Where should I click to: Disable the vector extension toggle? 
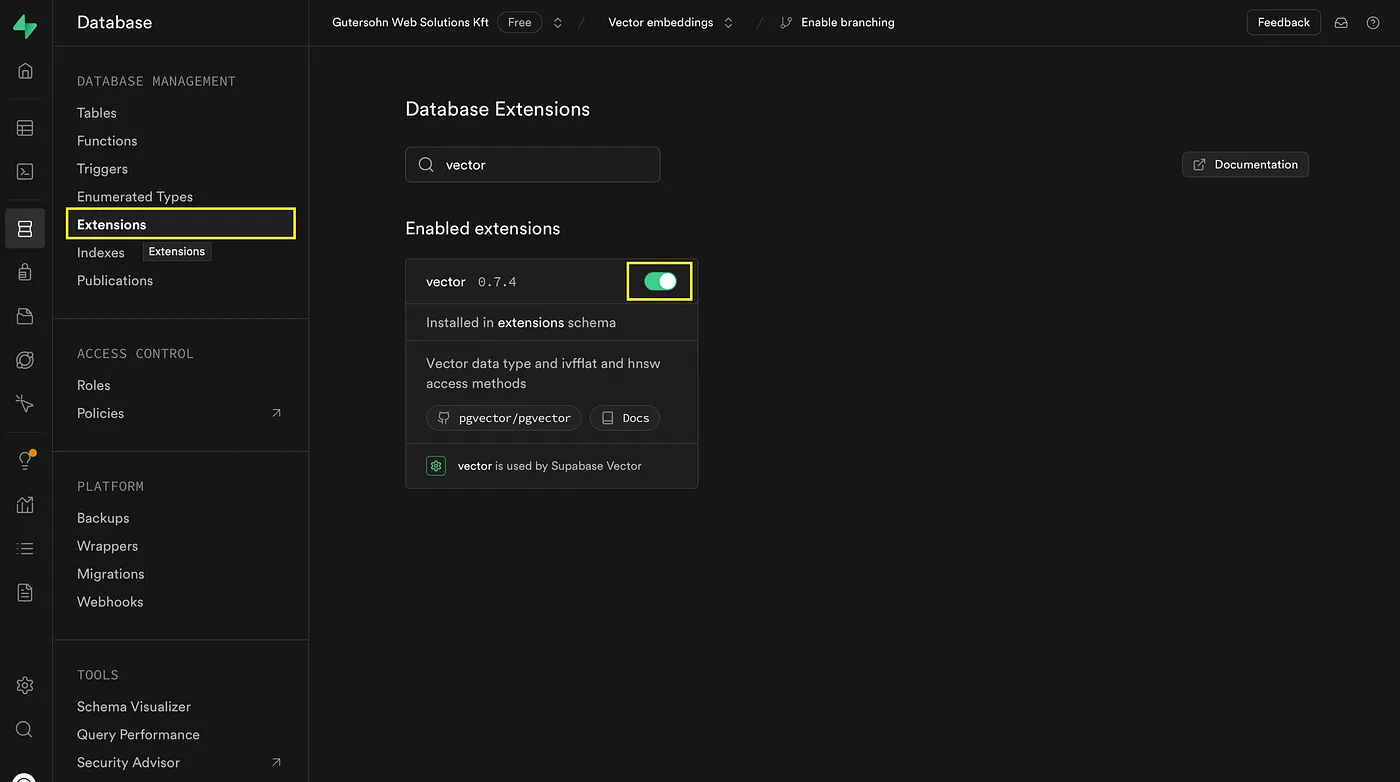click(660, 282)
